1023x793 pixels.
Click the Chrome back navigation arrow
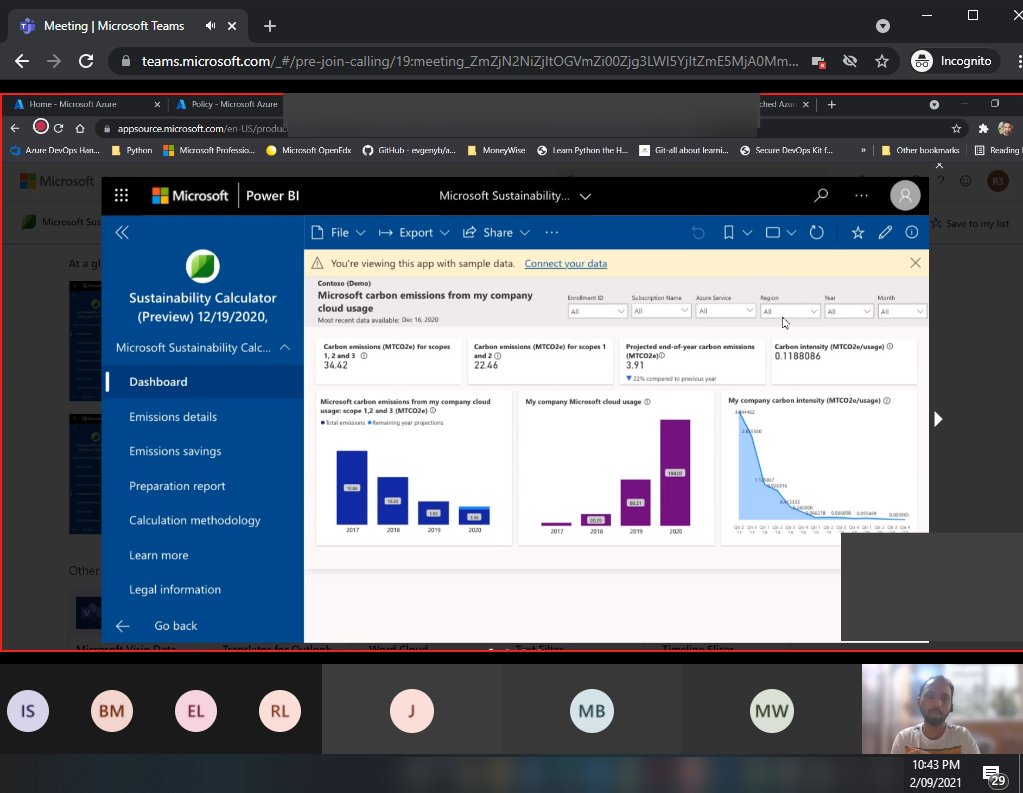[x=22, y=61]
